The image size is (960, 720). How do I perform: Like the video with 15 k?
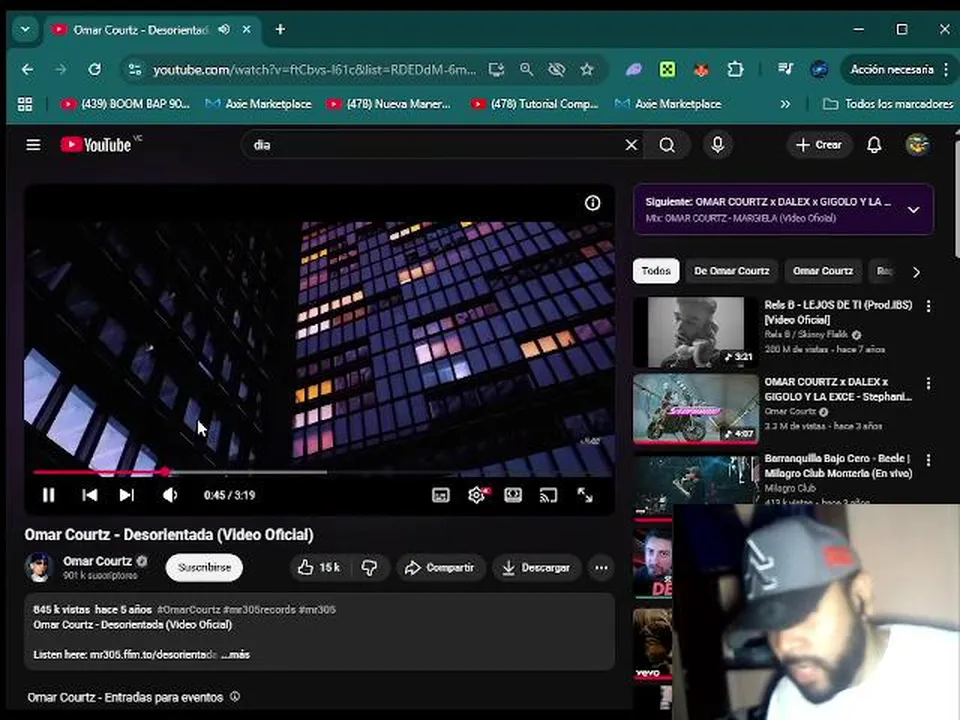point(320,568)
